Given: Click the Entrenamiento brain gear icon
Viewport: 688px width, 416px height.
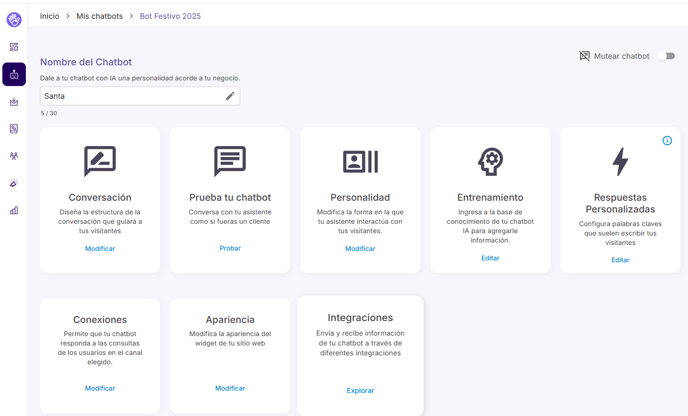Looking at the screenshot, I should pyautogui.click(x=490, y=161).
